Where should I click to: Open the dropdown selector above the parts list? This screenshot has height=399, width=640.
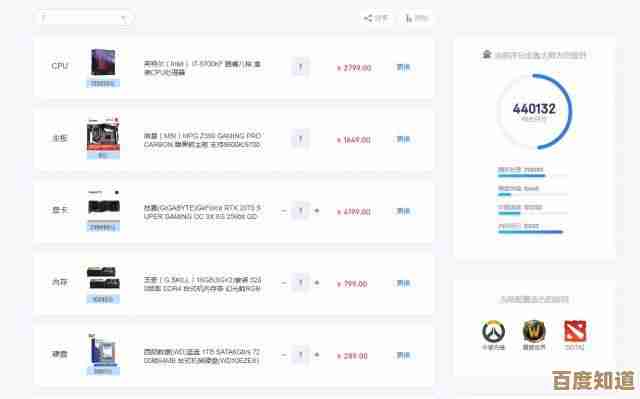click(84, 18)
